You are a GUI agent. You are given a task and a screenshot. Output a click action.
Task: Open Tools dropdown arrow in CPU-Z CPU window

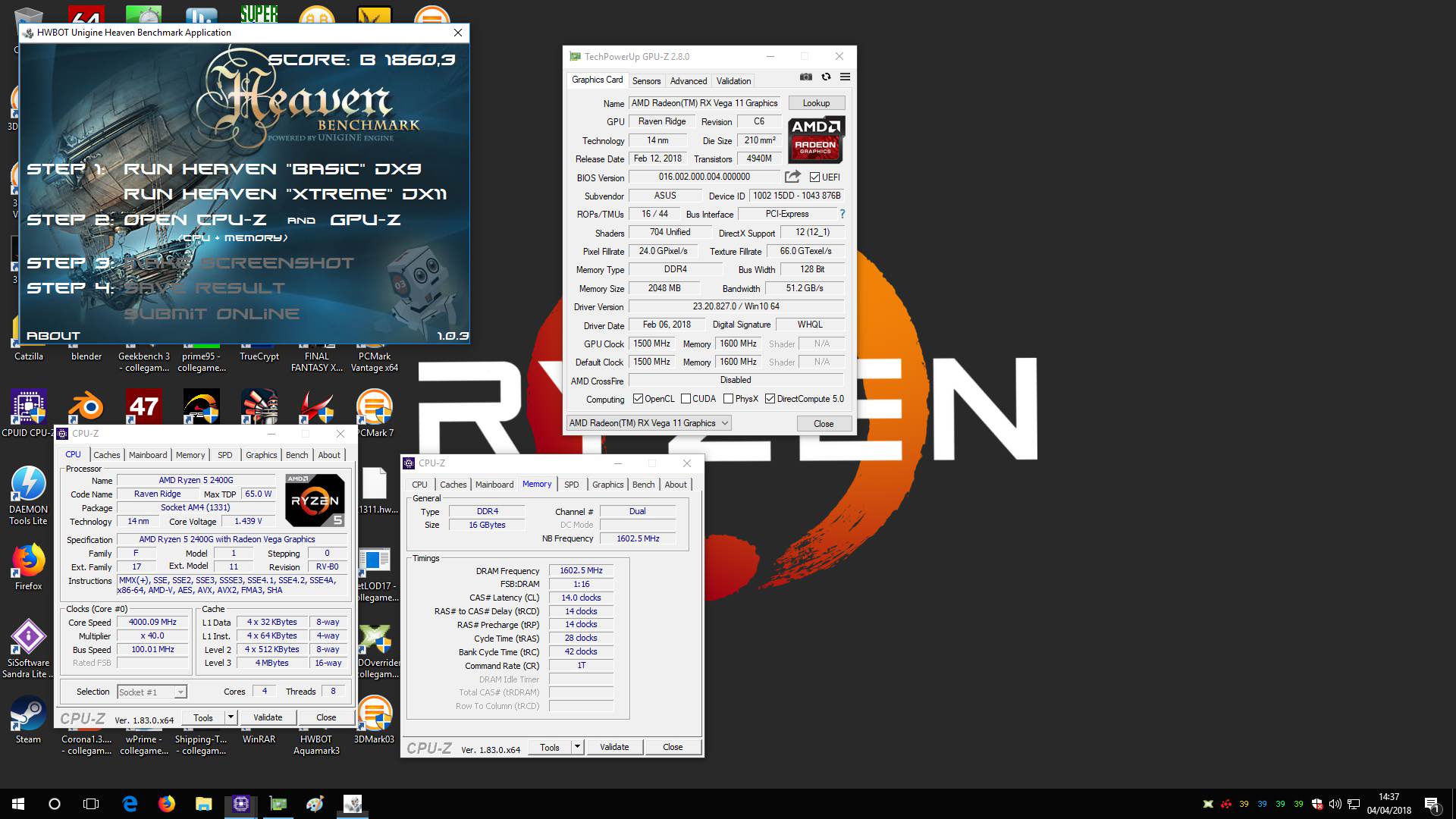(x=231, y=717)
